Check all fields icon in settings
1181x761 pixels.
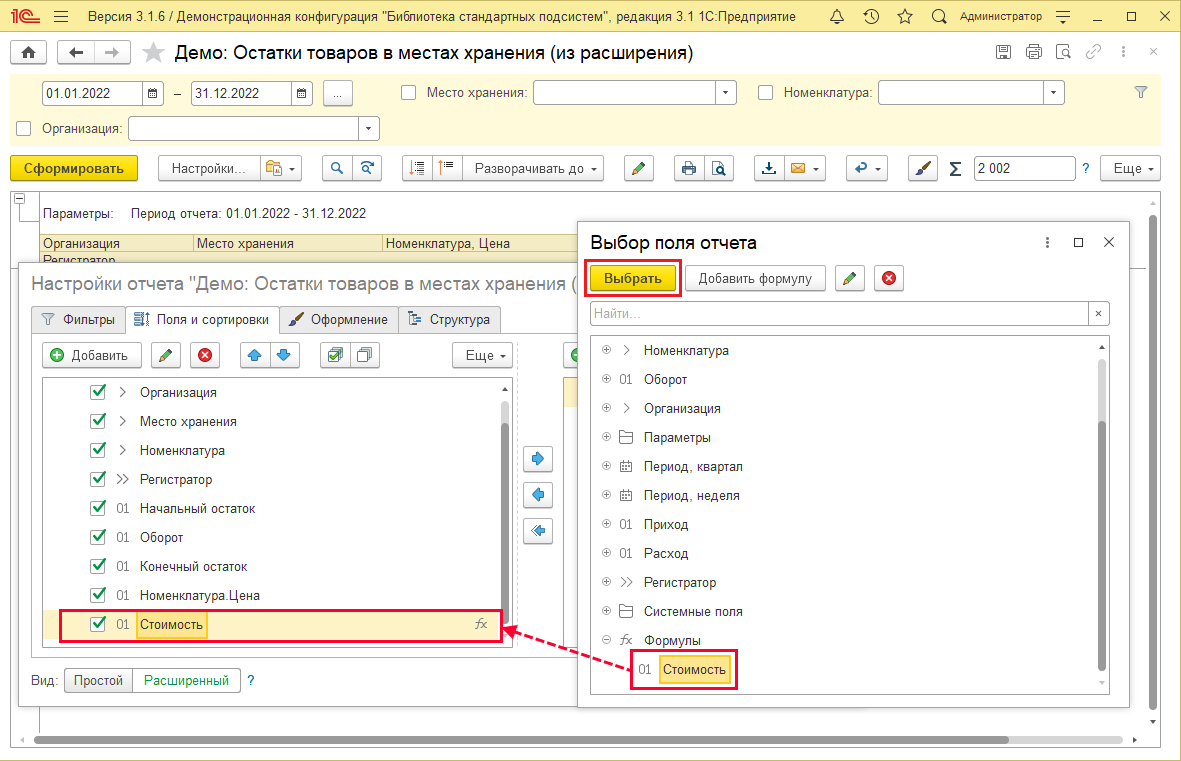click(x=334, y=355)
